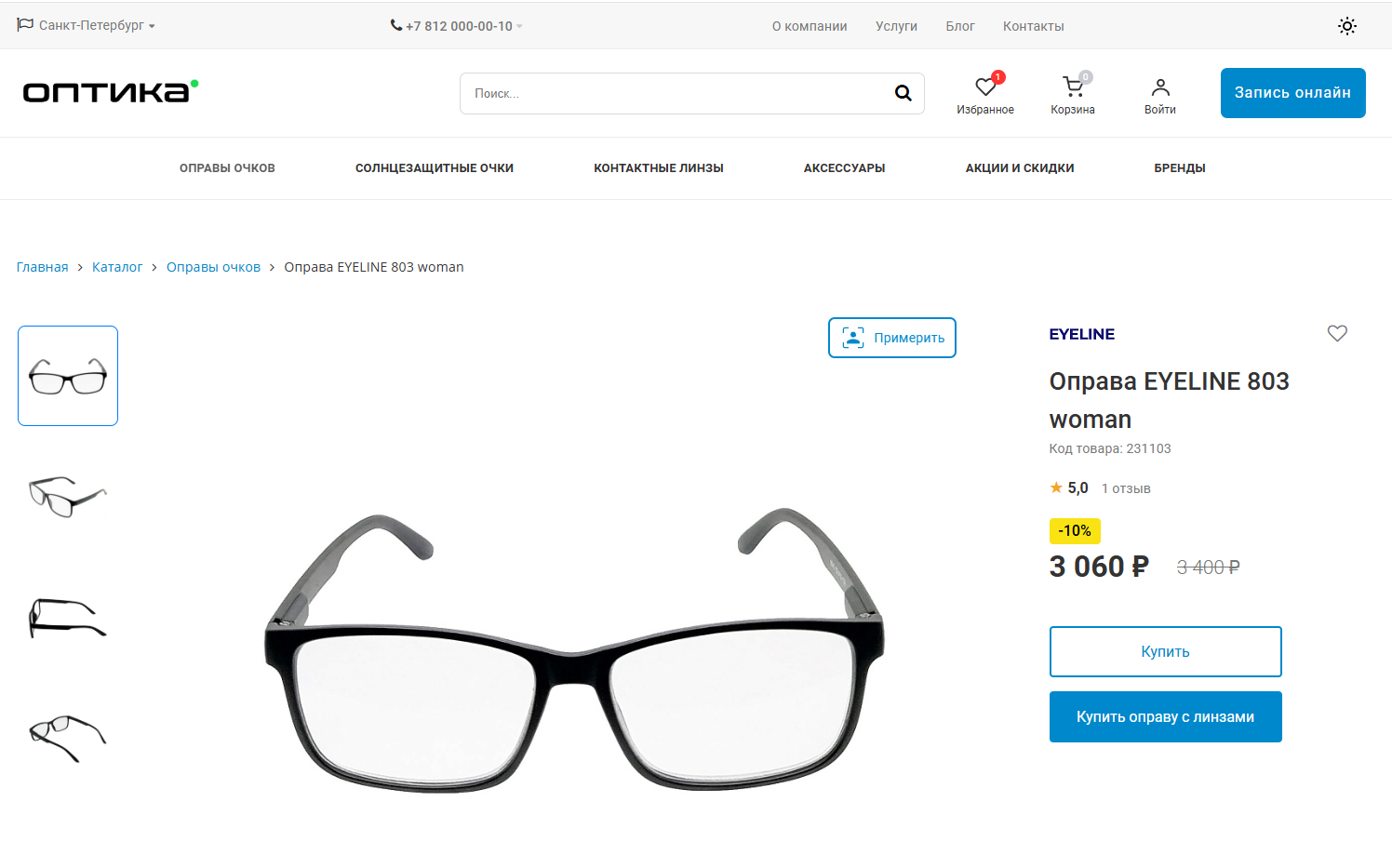Toggle dark mode with the sun icon
The height and width of the screenshot is (868, 1392).
[1346, 25]
